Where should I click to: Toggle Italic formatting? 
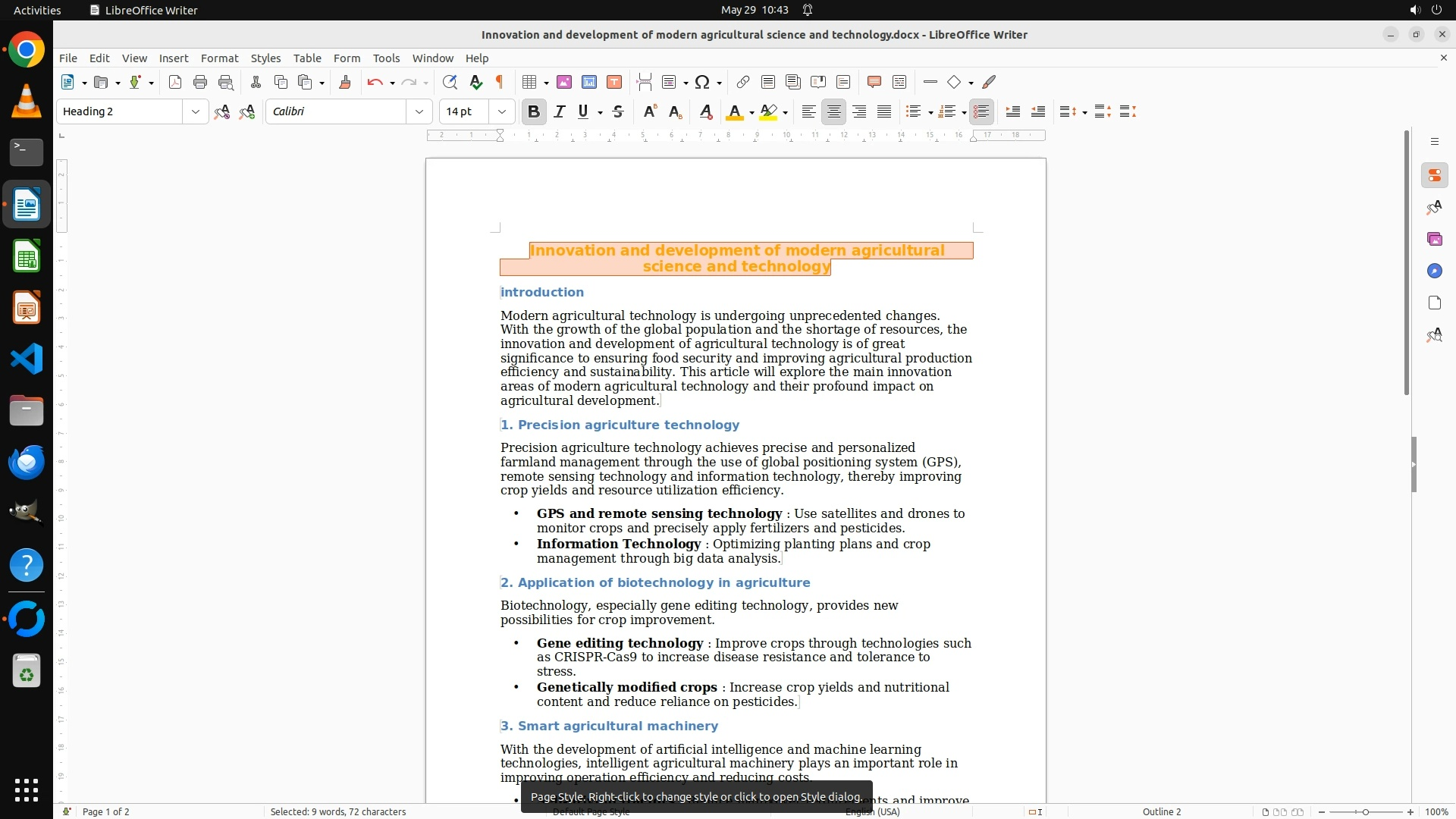(x=560, y=111)
